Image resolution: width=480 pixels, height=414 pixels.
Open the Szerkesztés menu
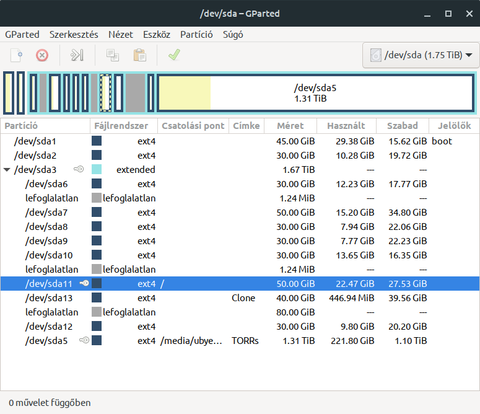pyautogui.click(x=74, y=34)
